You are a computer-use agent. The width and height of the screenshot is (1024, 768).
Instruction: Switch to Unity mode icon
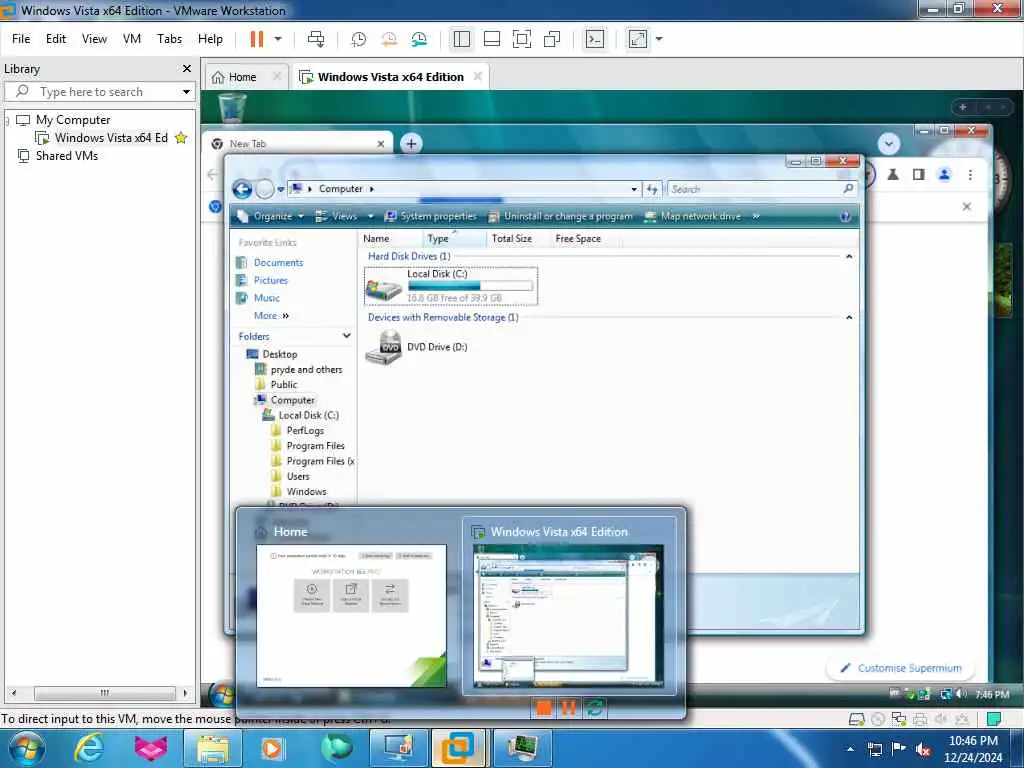click(552, 39)
